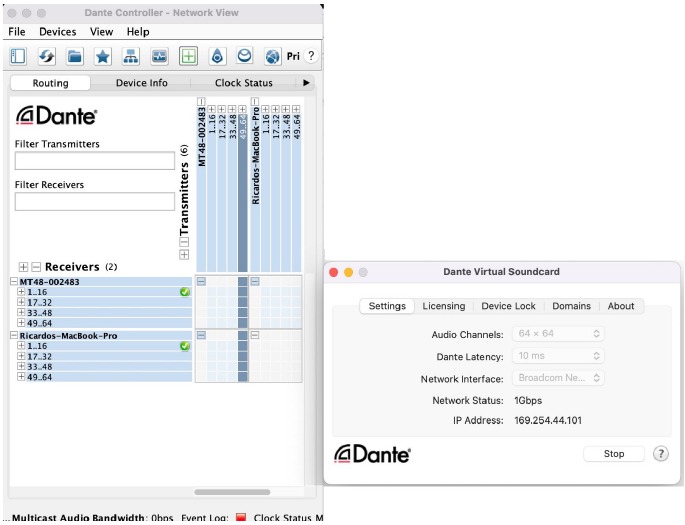Click the Stop button in Virtual Soundcard
685x525 pixels.
(x=614, y=454)
